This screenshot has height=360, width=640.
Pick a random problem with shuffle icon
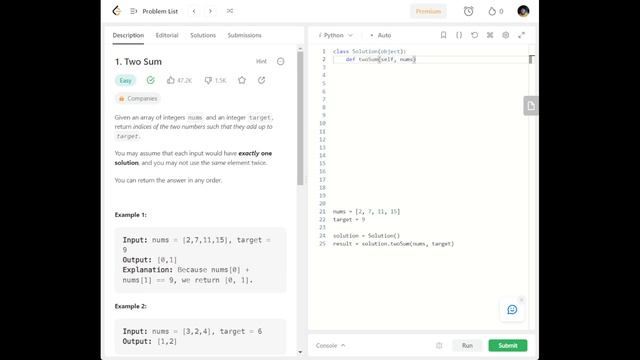(x=230, y=11)
